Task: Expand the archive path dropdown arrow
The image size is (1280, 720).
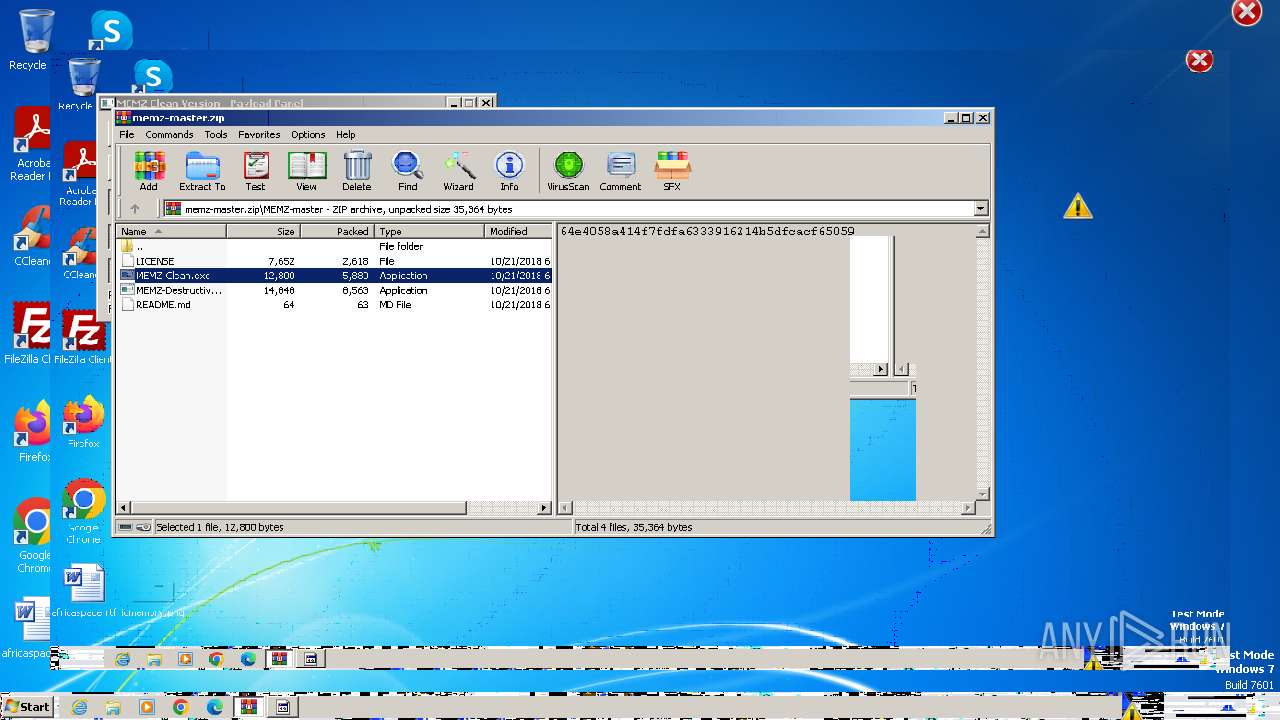Action: pos(981,209)
